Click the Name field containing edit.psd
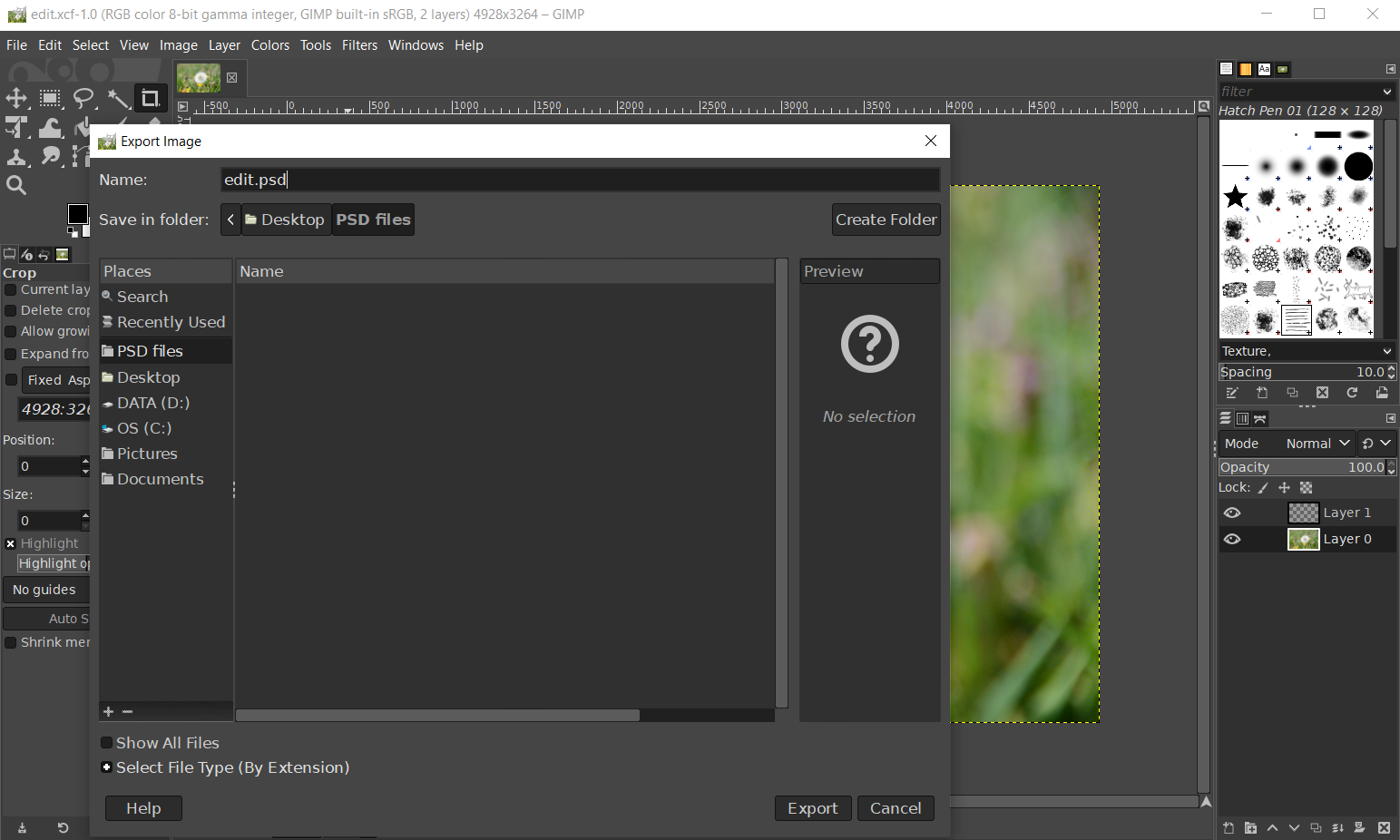 pyautogui.click(x=579, y=180)
